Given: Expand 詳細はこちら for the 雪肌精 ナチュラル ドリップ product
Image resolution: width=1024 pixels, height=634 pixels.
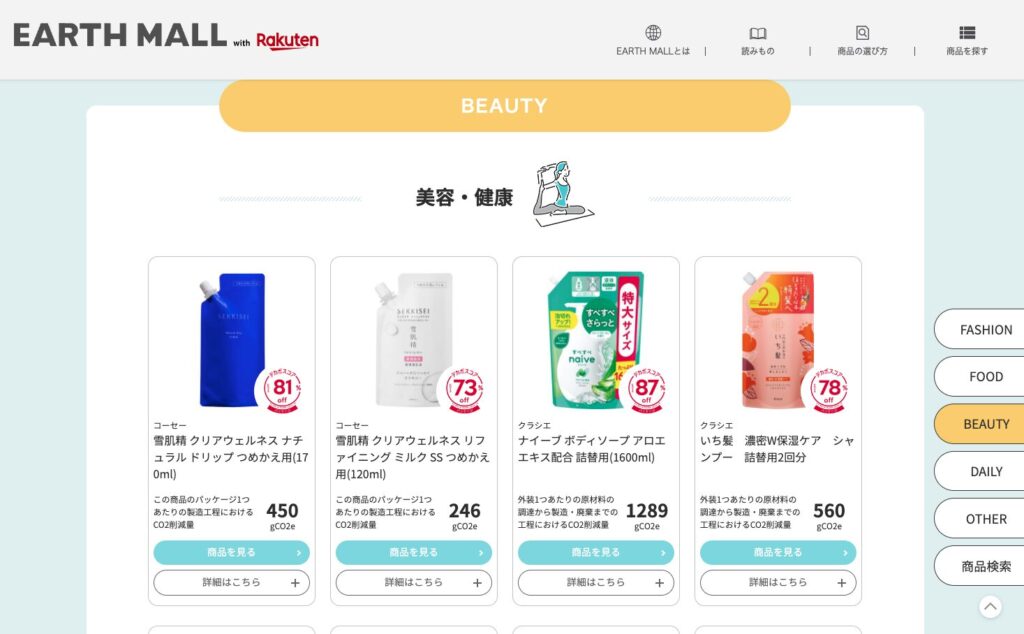Looking at the screenshot, I should point(232,582).
